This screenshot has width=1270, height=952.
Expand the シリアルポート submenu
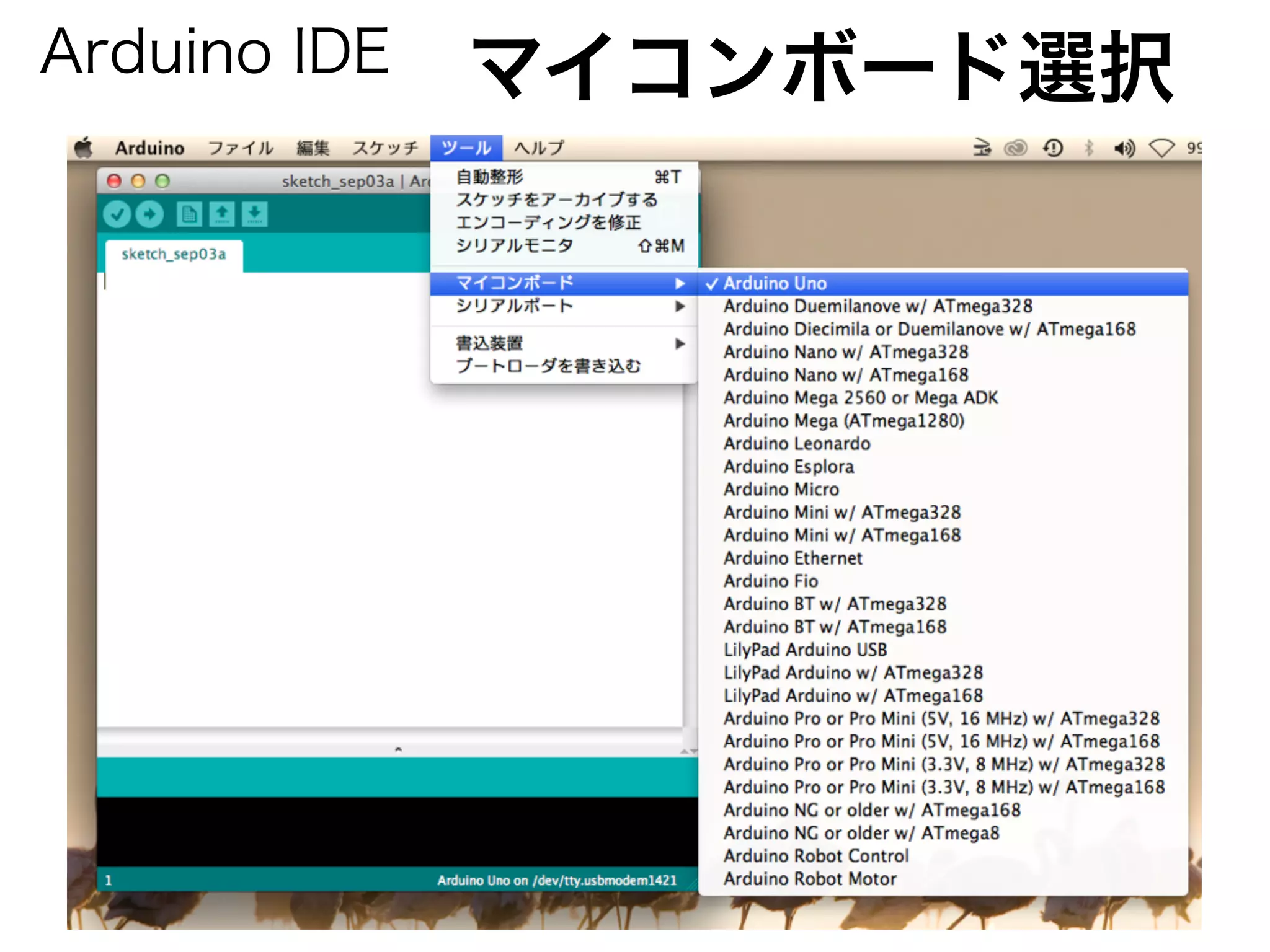point(564,306)
